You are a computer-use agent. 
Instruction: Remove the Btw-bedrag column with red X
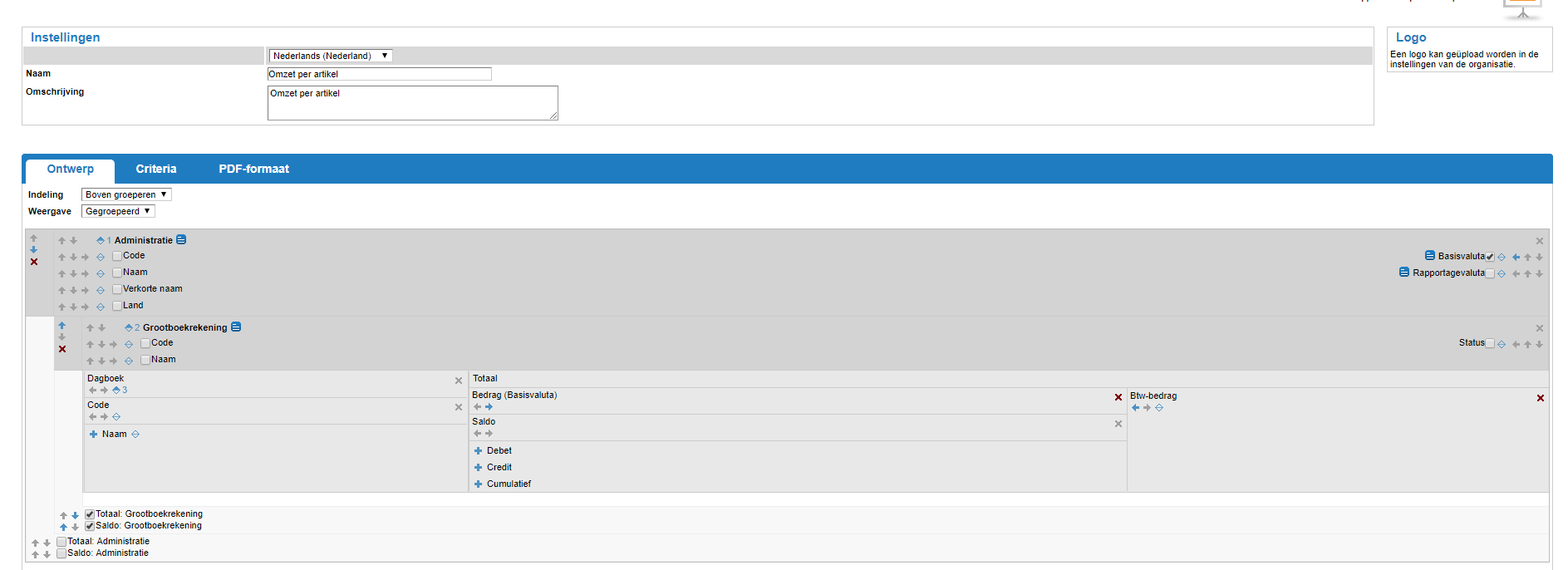(1540, 399)
